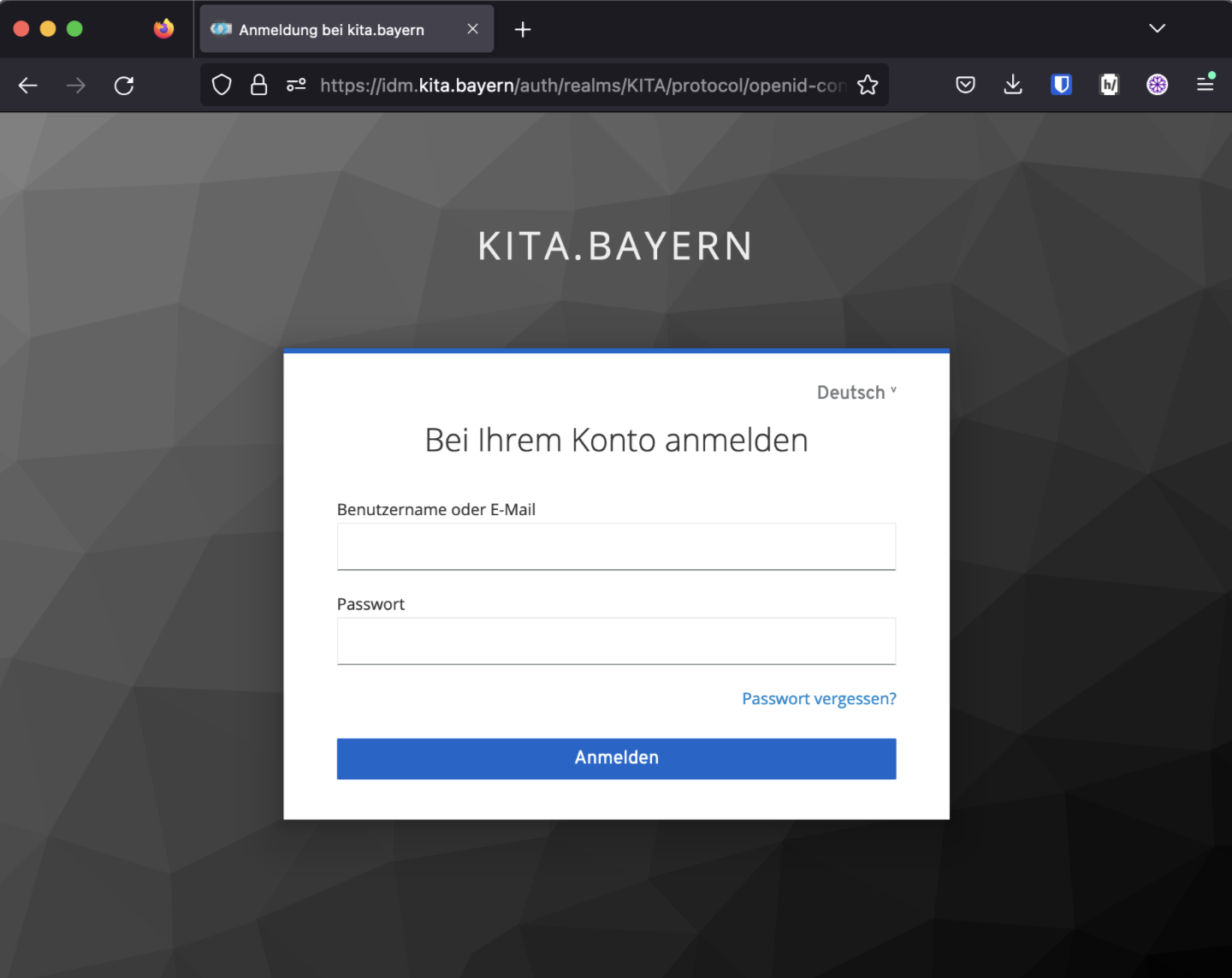Click the browser back arrow
The height and width of the screenshot is (978, 1232).
click(28, 85)
